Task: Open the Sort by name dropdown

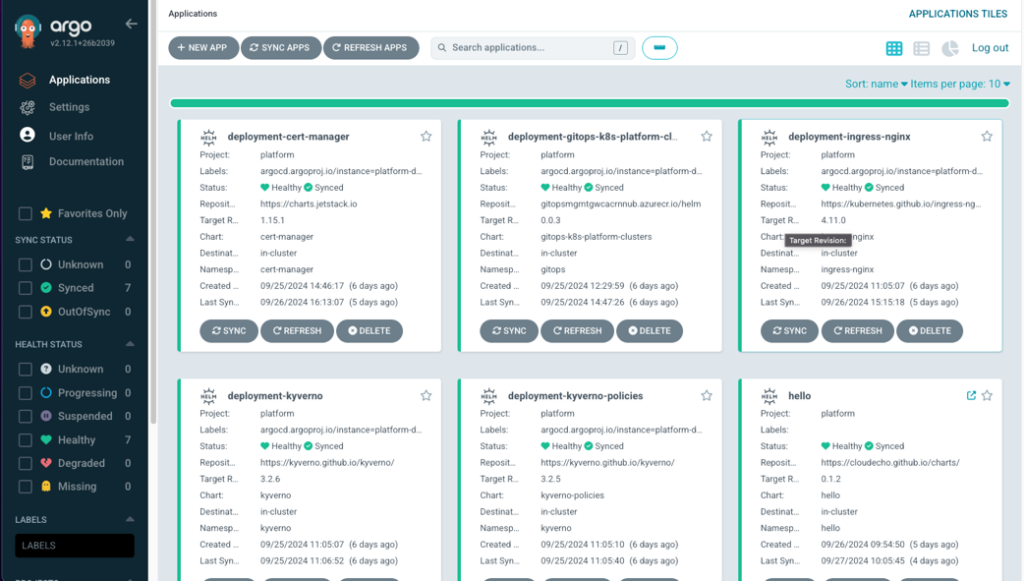Action: tap(876, 84)
